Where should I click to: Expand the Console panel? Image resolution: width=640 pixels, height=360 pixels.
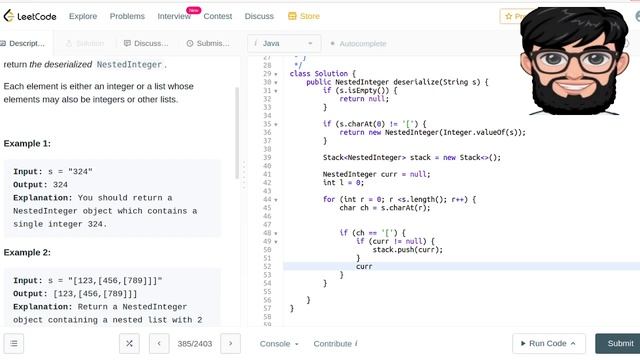point(279,344)
